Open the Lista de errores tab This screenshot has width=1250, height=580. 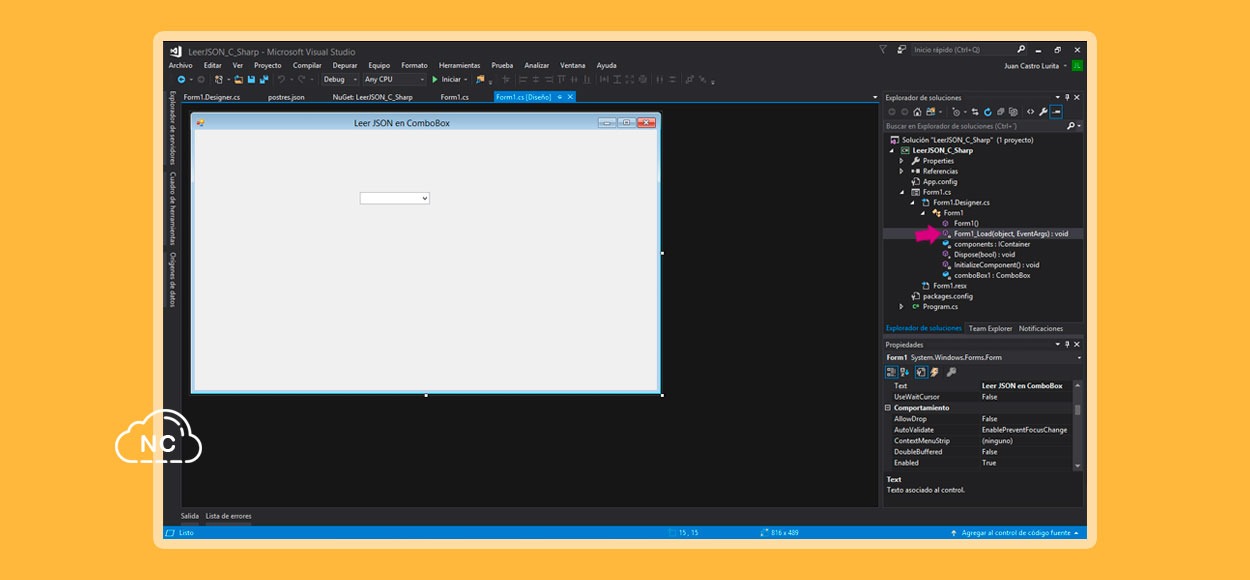point(228,516)
